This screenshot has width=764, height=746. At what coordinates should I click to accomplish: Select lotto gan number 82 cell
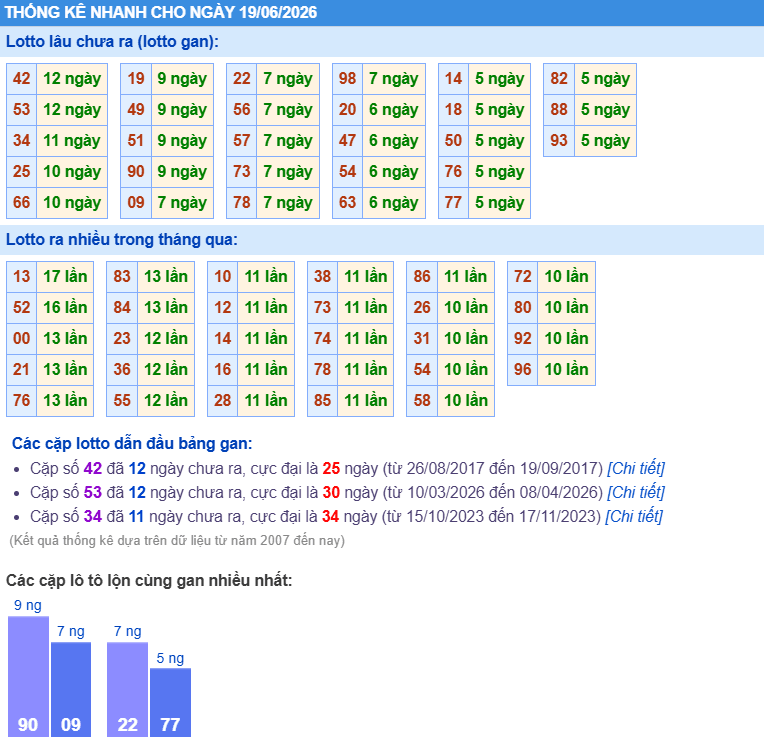(559, 78)
